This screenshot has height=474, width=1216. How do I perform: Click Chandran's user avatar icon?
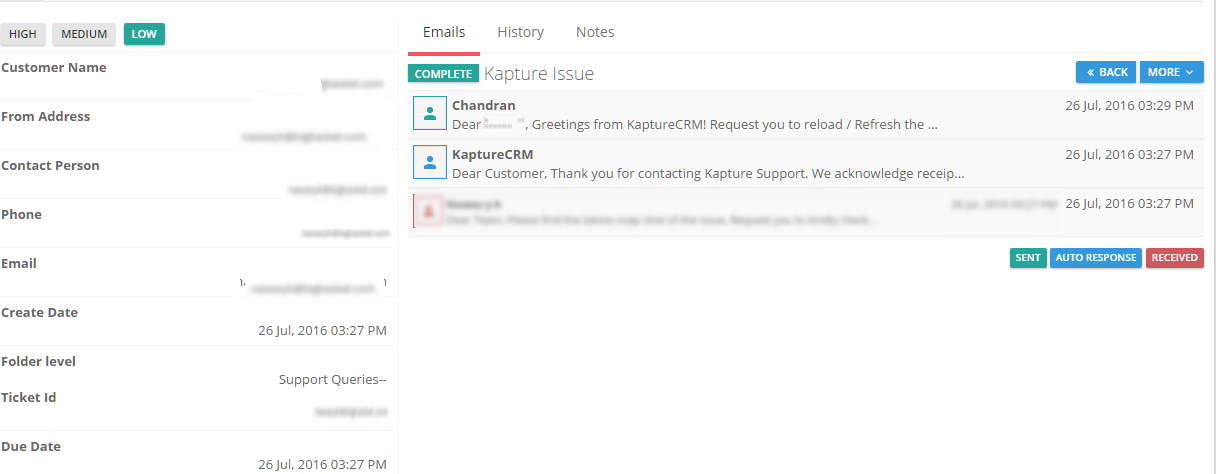click(x=429, y=114)
